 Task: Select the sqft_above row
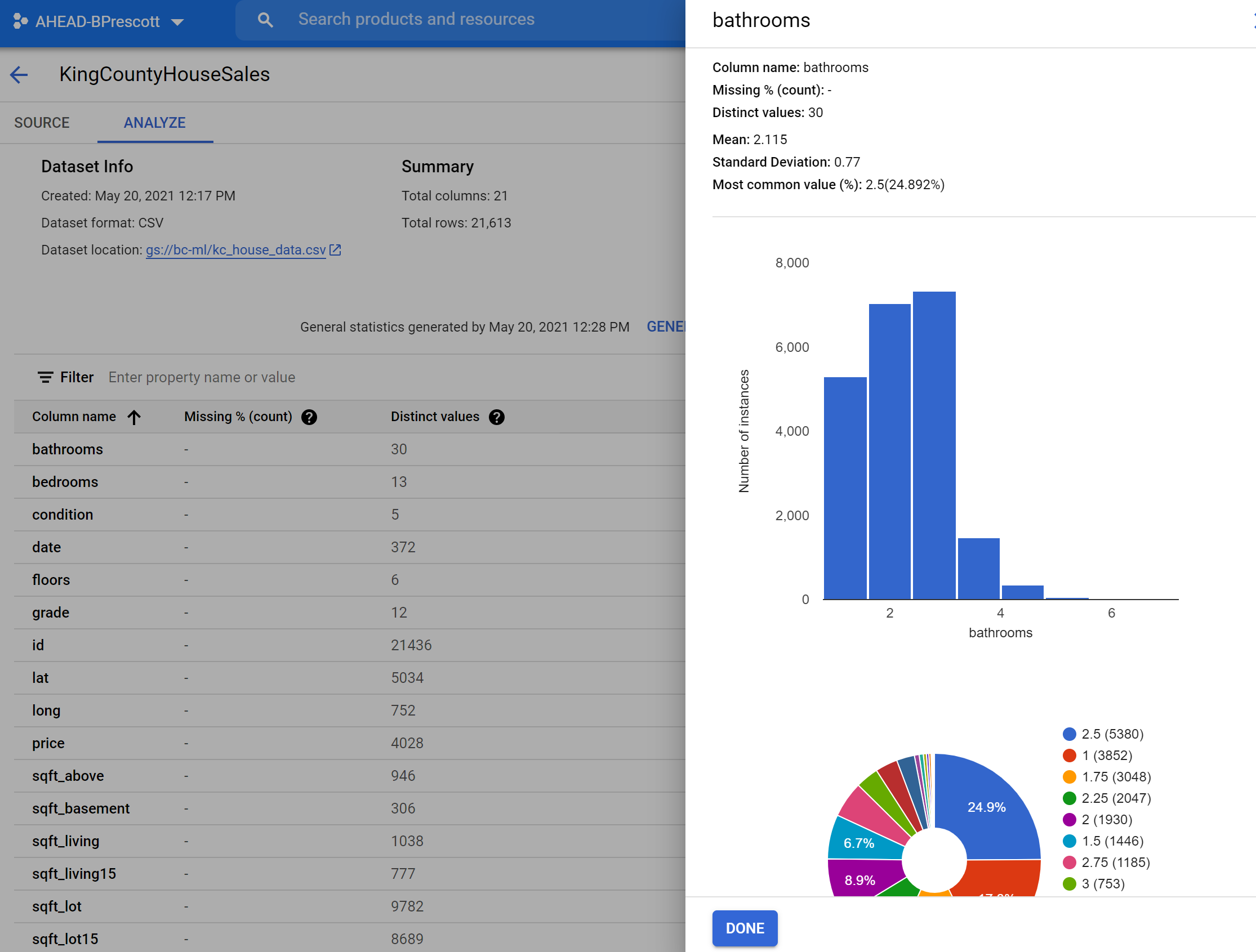349,776
